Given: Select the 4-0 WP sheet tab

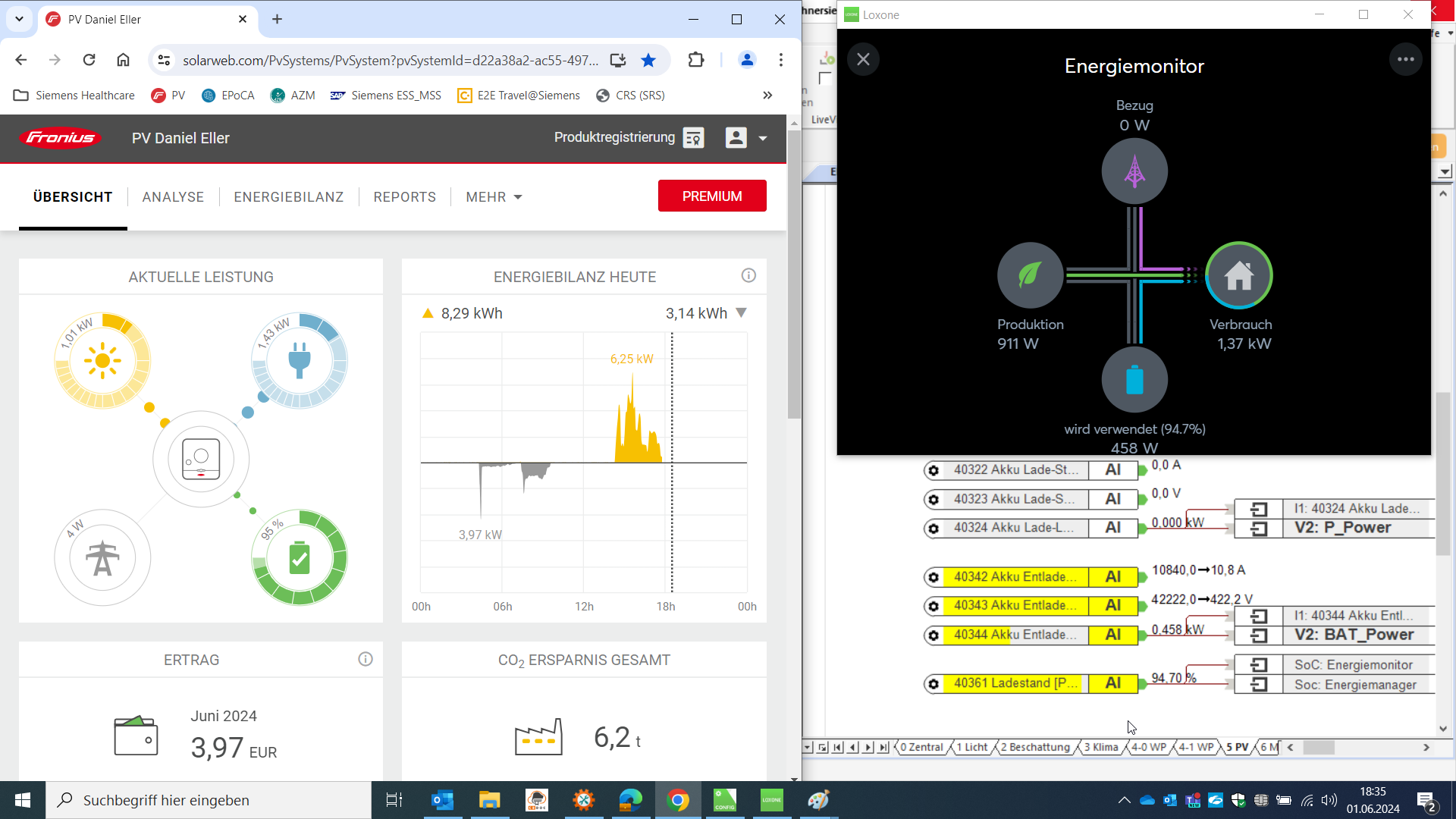Looking at the screenshot, I should (x=1148, y=747).
